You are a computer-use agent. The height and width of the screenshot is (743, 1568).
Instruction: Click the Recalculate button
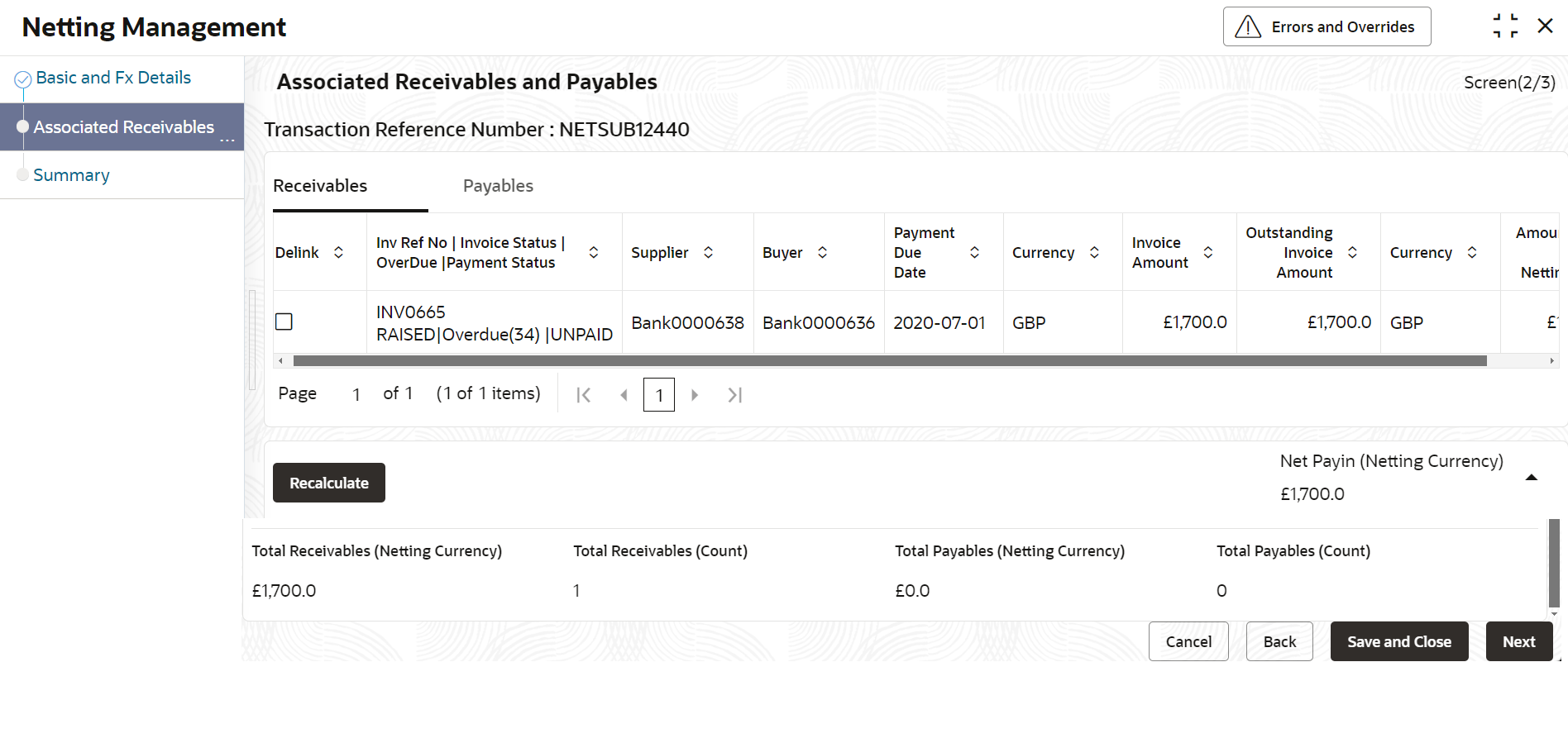[x=329, y=483]
